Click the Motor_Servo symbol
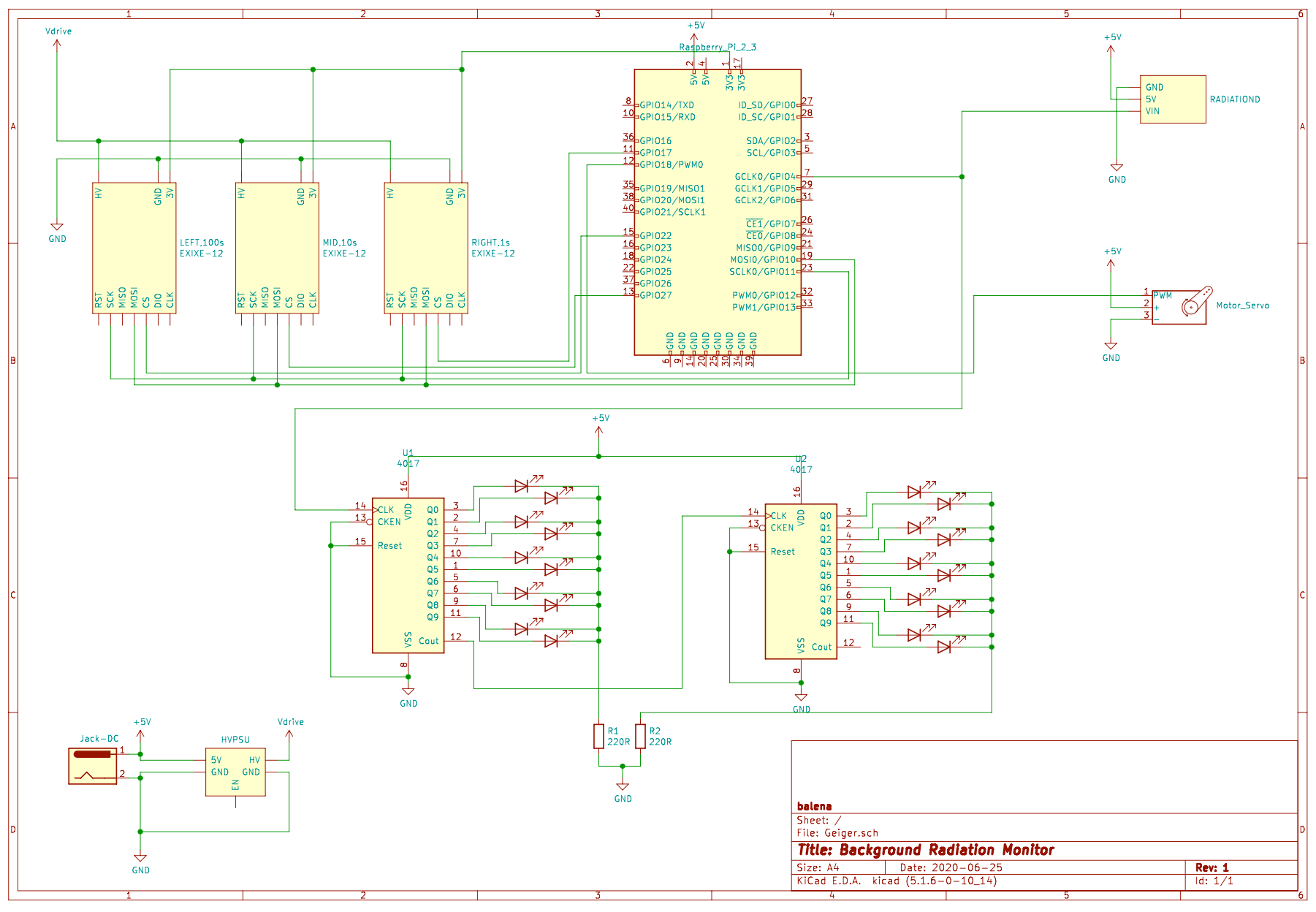This screenshot has width=1316, height=912. pos(1179,306)
